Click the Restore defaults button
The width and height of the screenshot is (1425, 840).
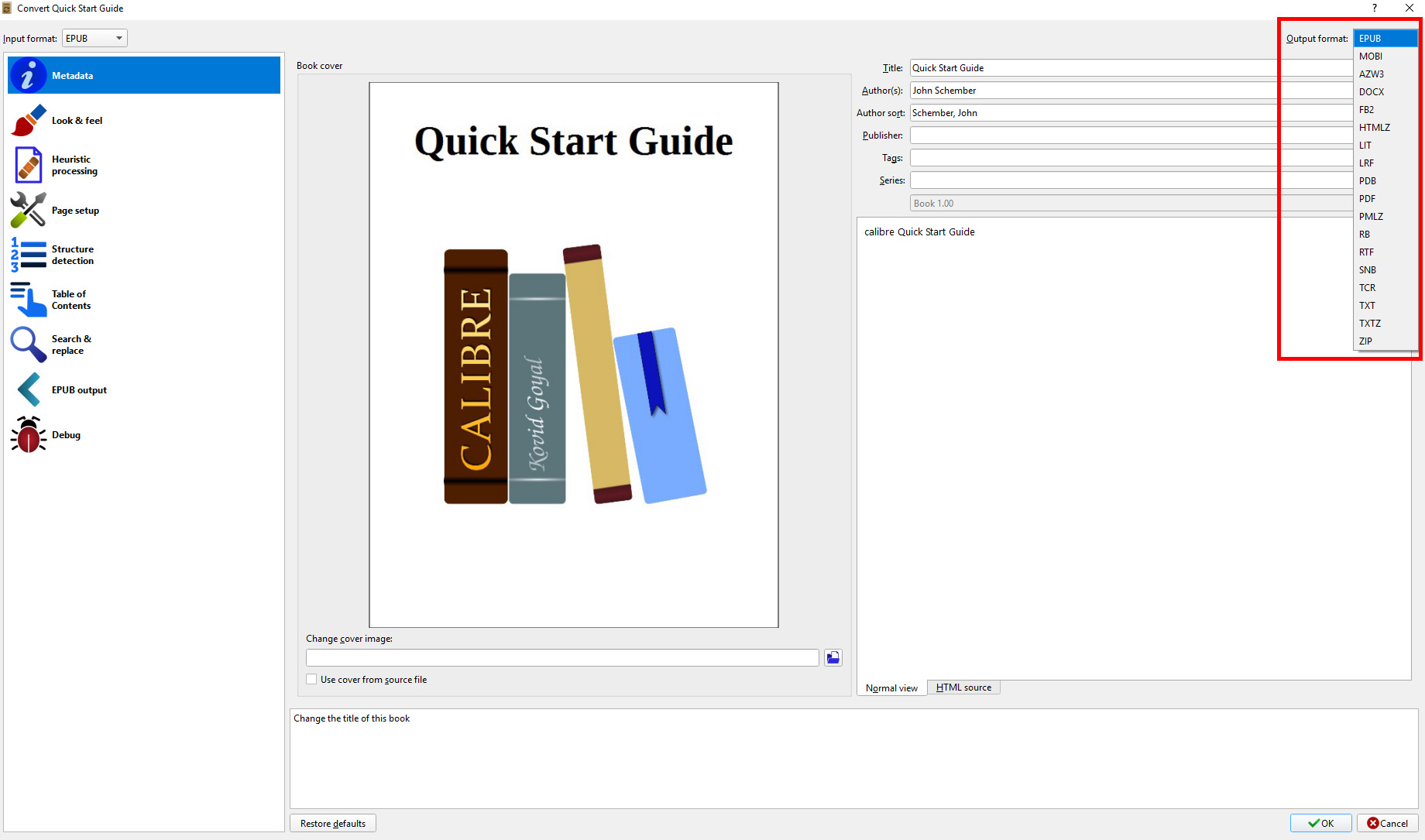[333, 823]
